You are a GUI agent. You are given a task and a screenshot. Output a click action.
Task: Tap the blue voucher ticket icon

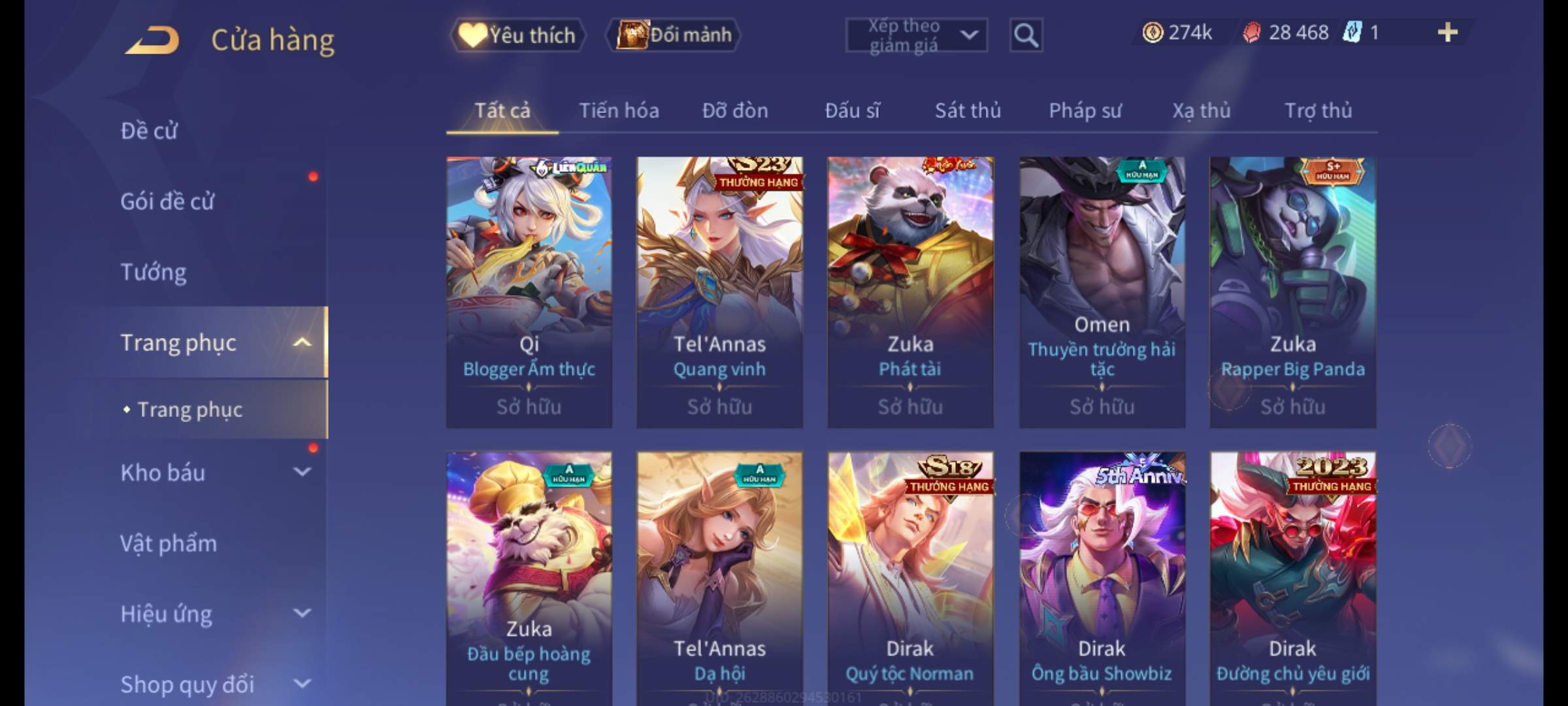click(x=1352, y=32)
